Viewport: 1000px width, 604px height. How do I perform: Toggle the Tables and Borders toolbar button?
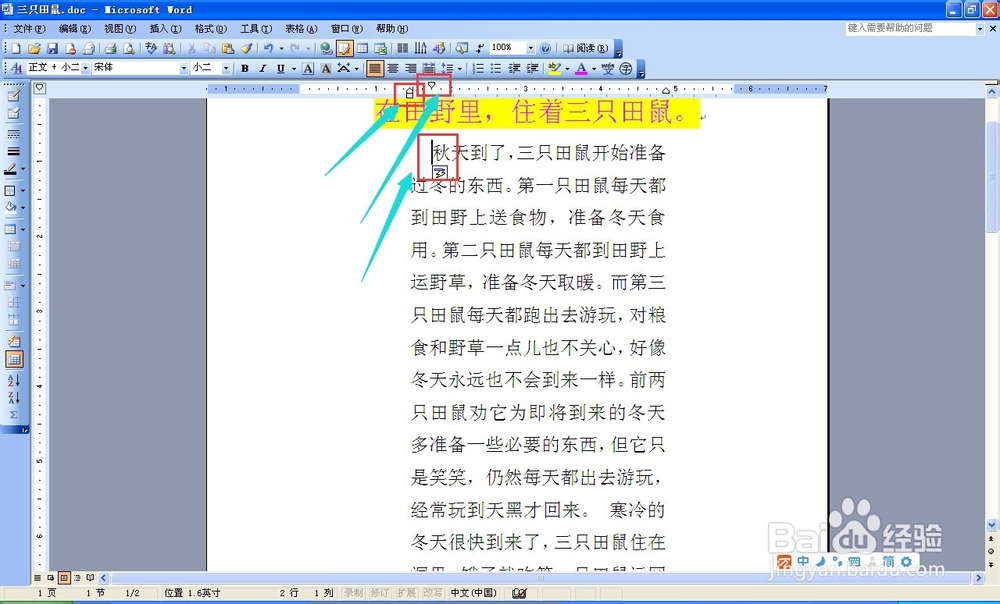tap(344, 48)
